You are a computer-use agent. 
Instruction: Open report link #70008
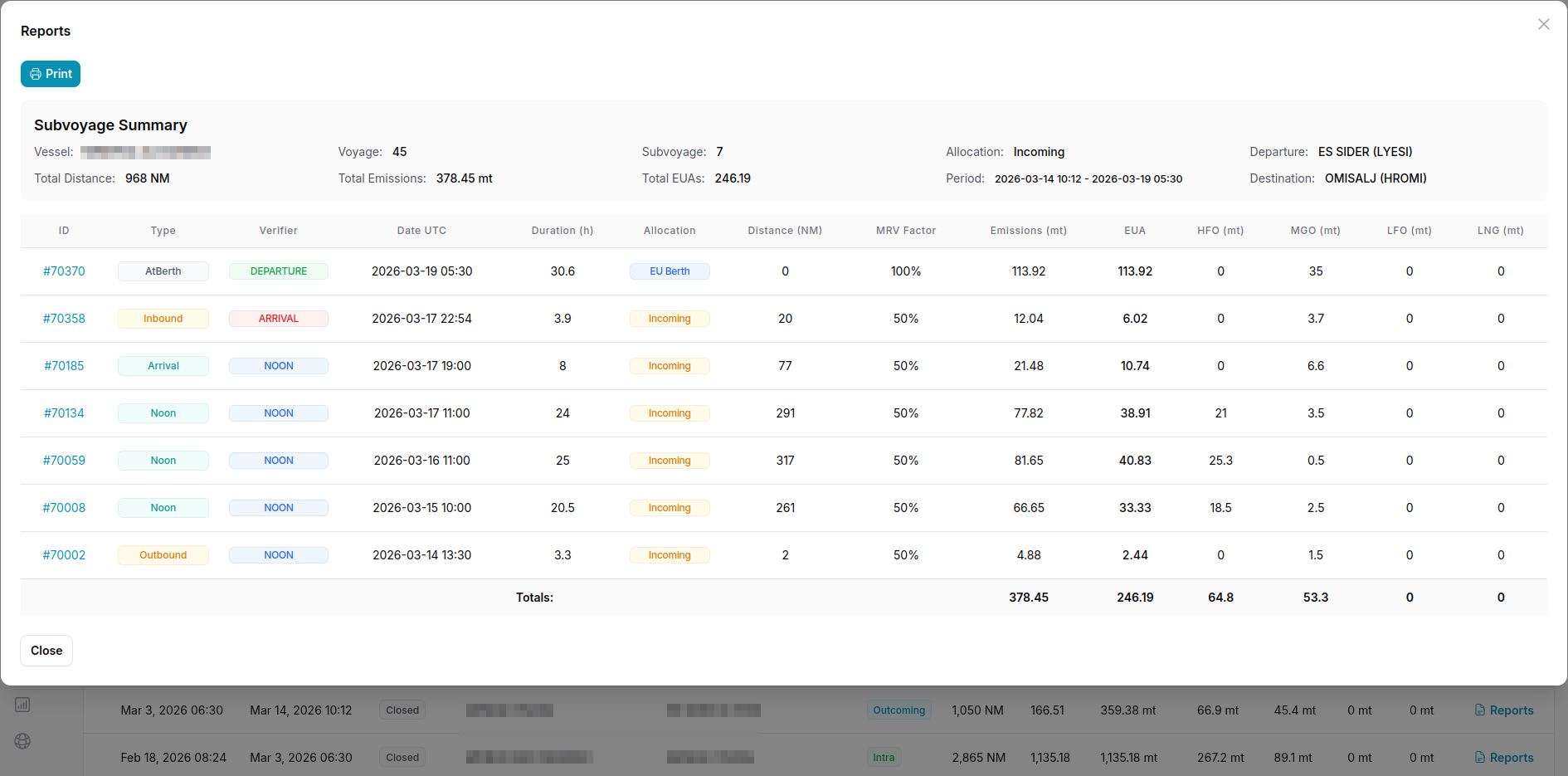coord(64,508)
